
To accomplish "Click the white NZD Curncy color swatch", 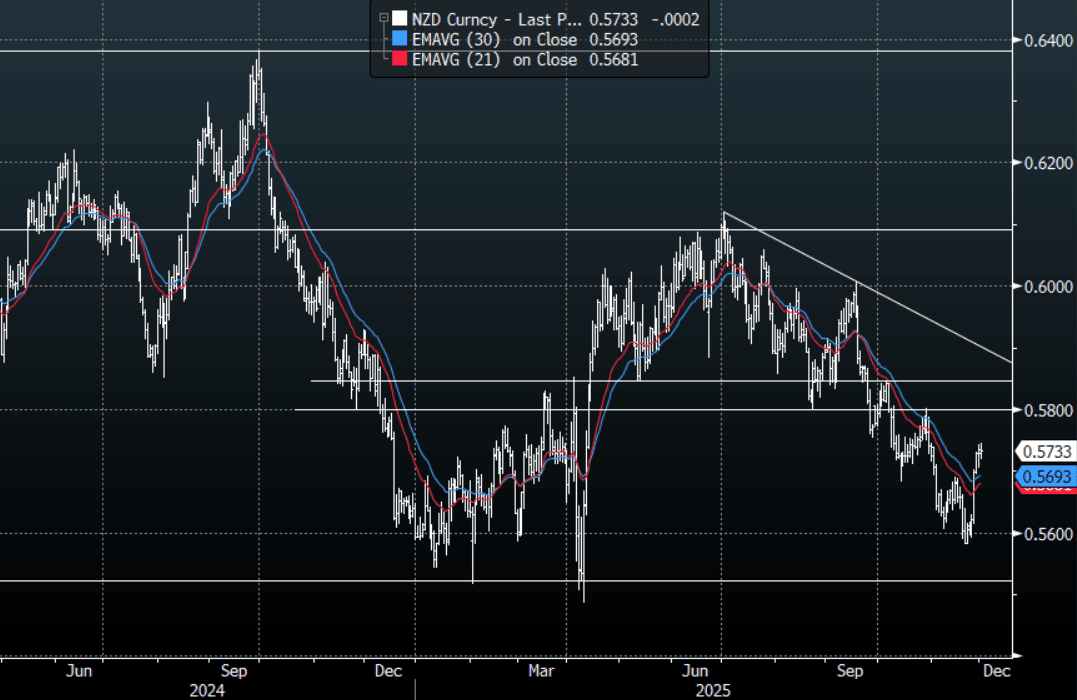I will [400, 17].
